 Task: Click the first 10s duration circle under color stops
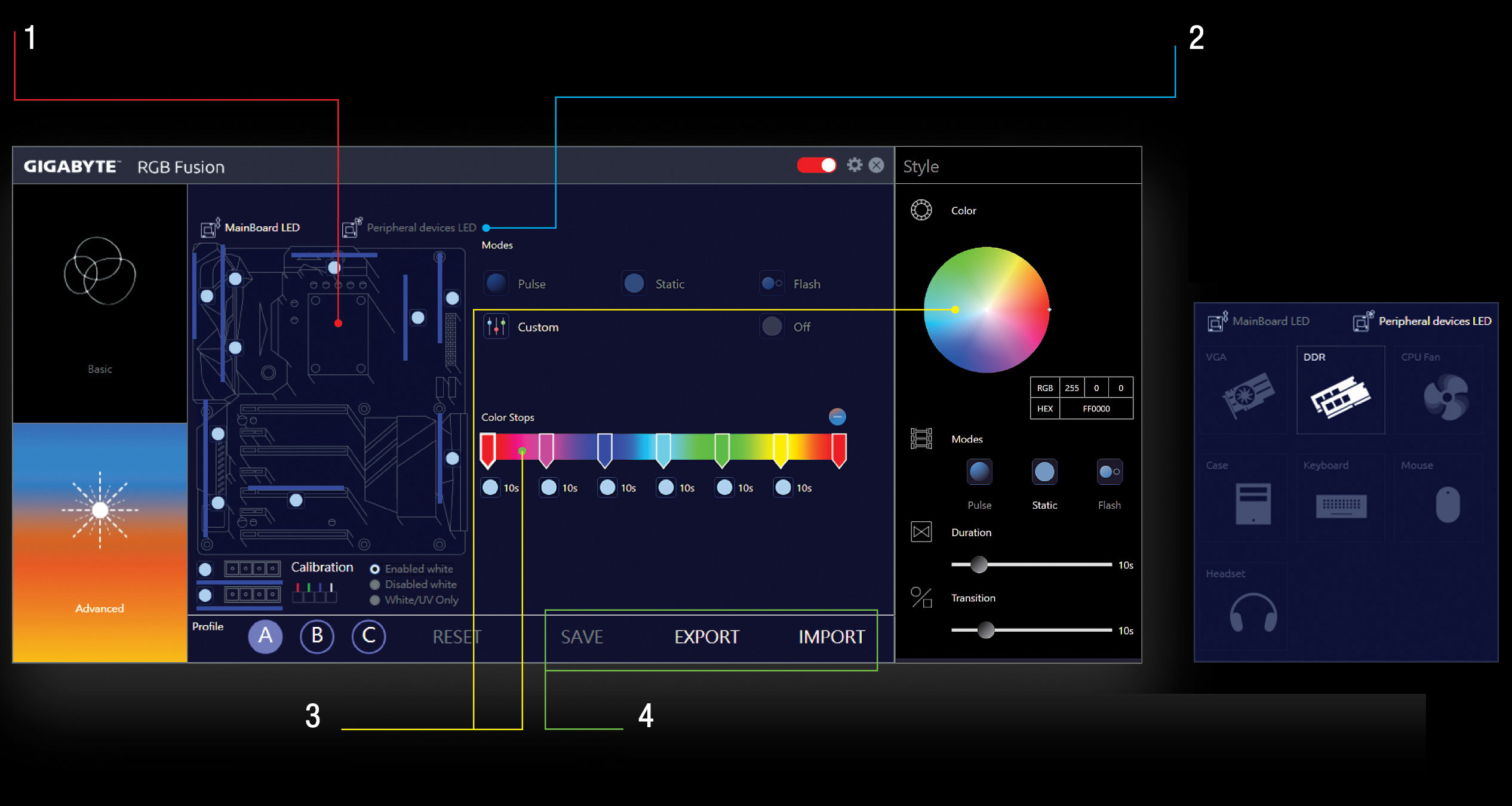[490, 488]
